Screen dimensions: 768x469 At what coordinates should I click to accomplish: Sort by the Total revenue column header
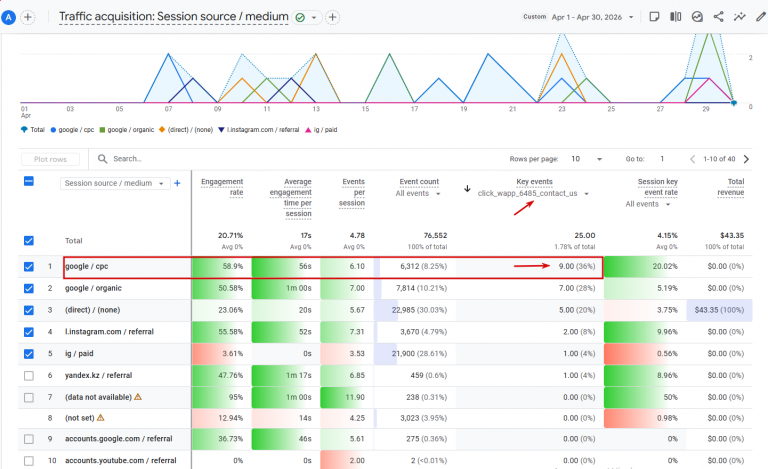pyautogui.click(x=731, y=187)
